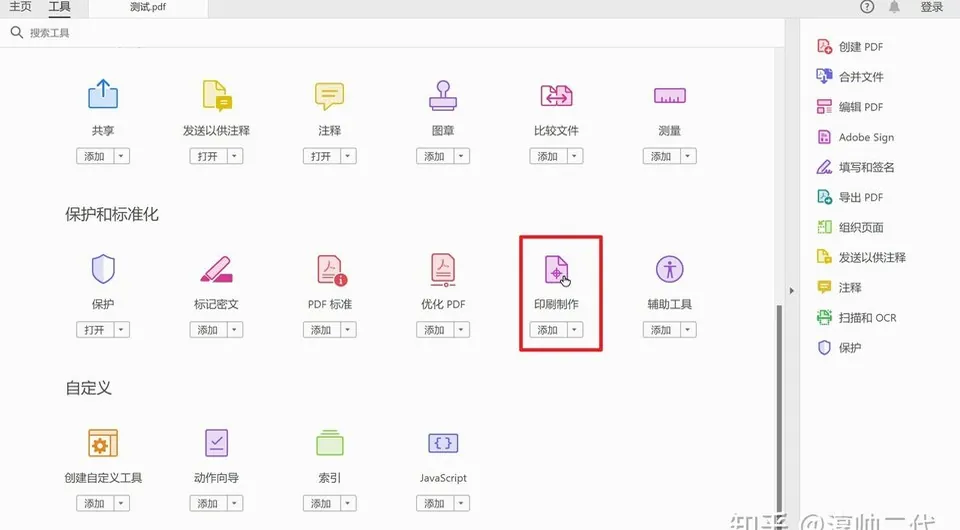Image resolution: width=960 pixels, height=530 pixels.
Task: Open the dropdown arrow under 测量
Action: pos(688,156)
